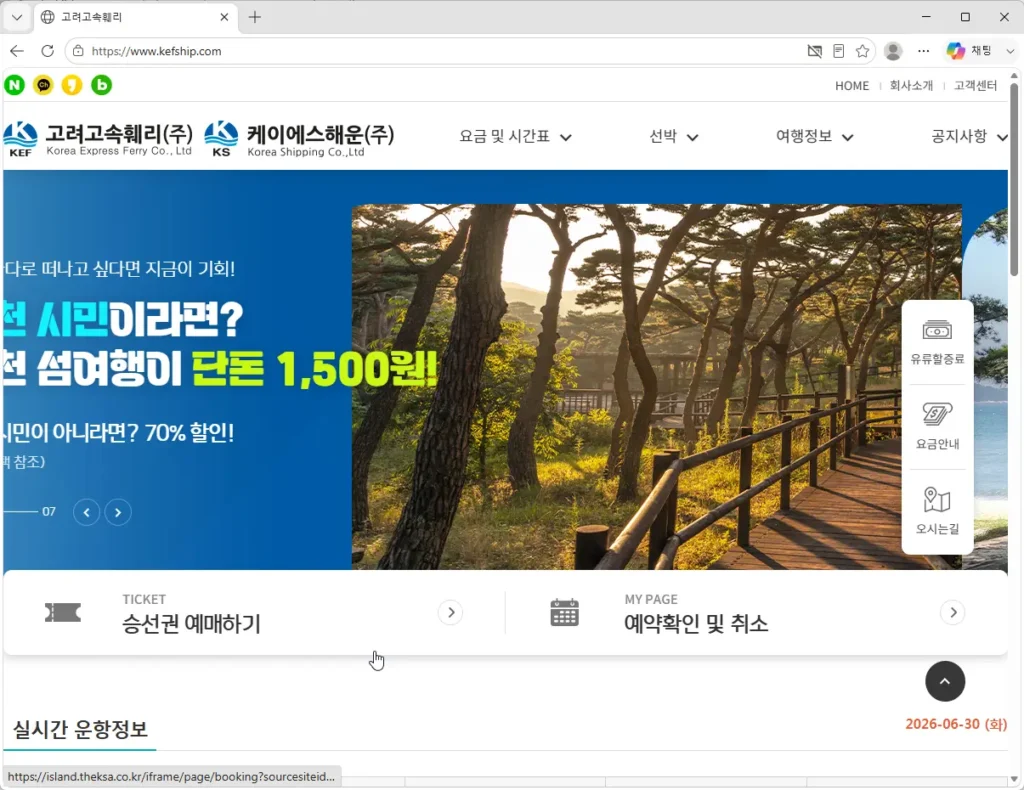Click the date text 2026-06-30 (화)
The width and height of the screenshot is (1024, 790).
click(955, 724)
